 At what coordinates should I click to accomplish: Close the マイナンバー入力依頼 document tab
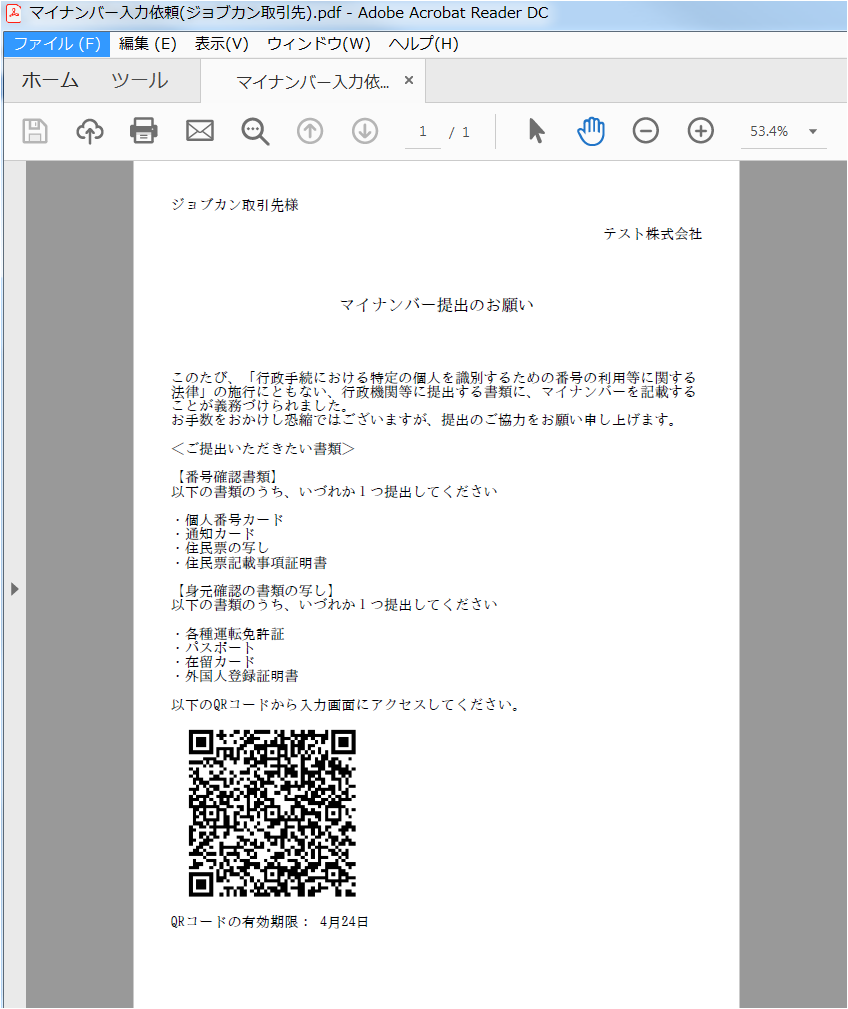(x=409, y=81)
